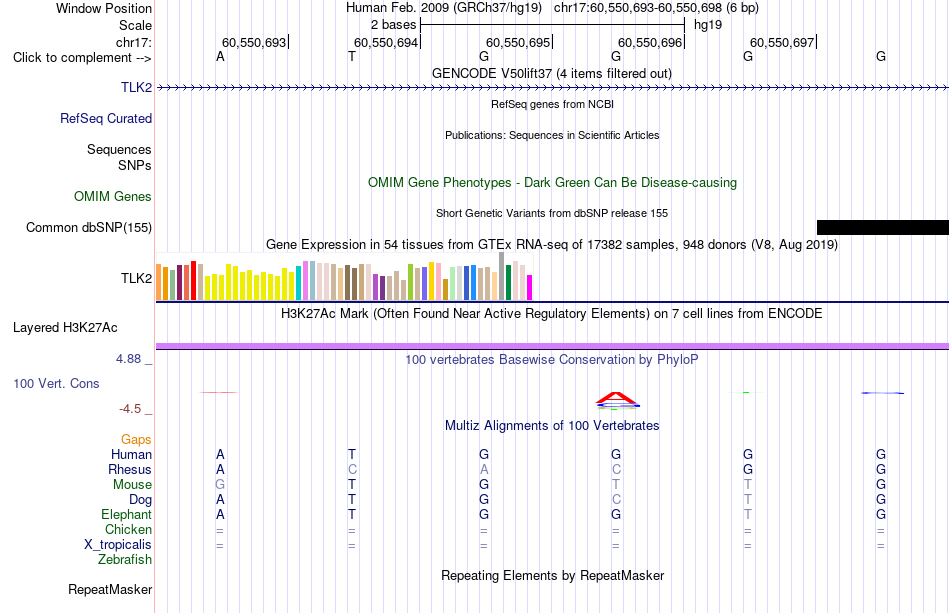This screenshot has height=613, width=950.
Task: Click base T in the complement sequence row
Action: pos(352,56)
